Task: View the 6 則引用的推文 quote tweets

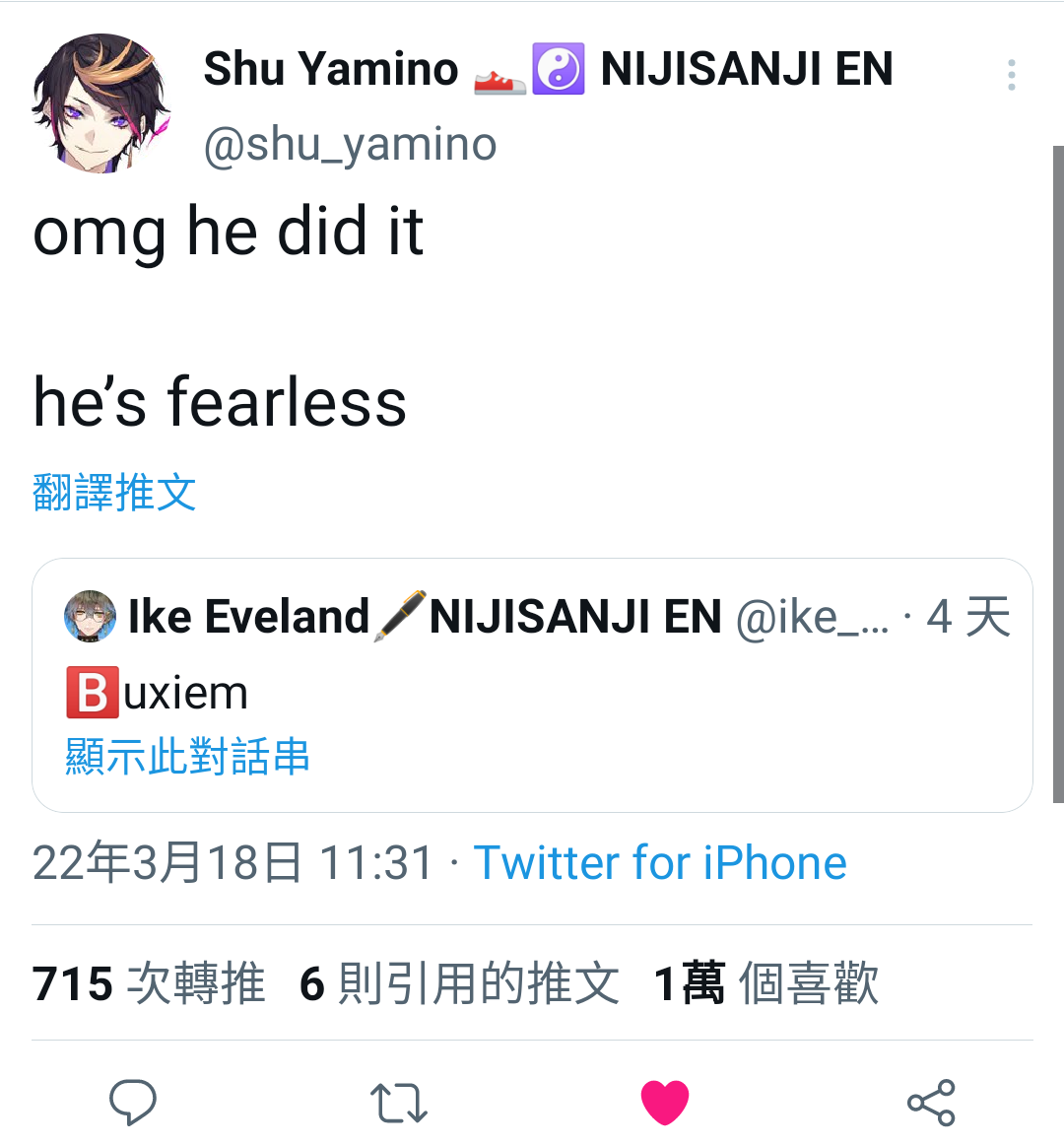Action: coord(459,982)
